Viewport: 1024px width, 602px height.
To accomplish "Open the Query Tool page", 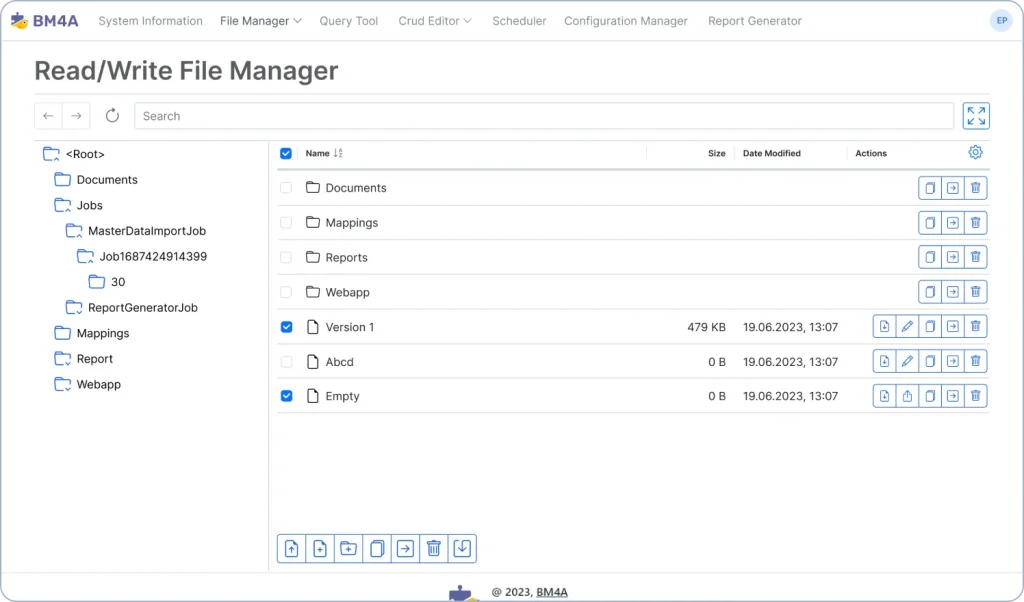I will pyautogui.click(x=349, y=21).
